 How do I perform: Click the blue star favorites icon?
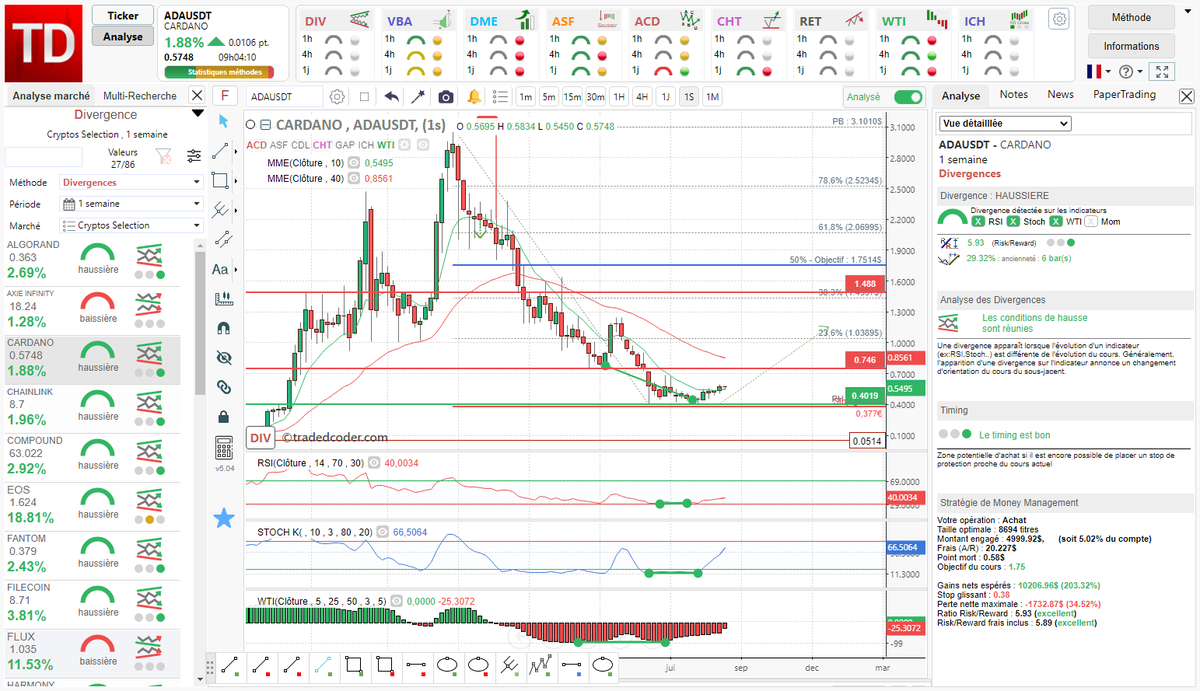click(x=224, y=517)
